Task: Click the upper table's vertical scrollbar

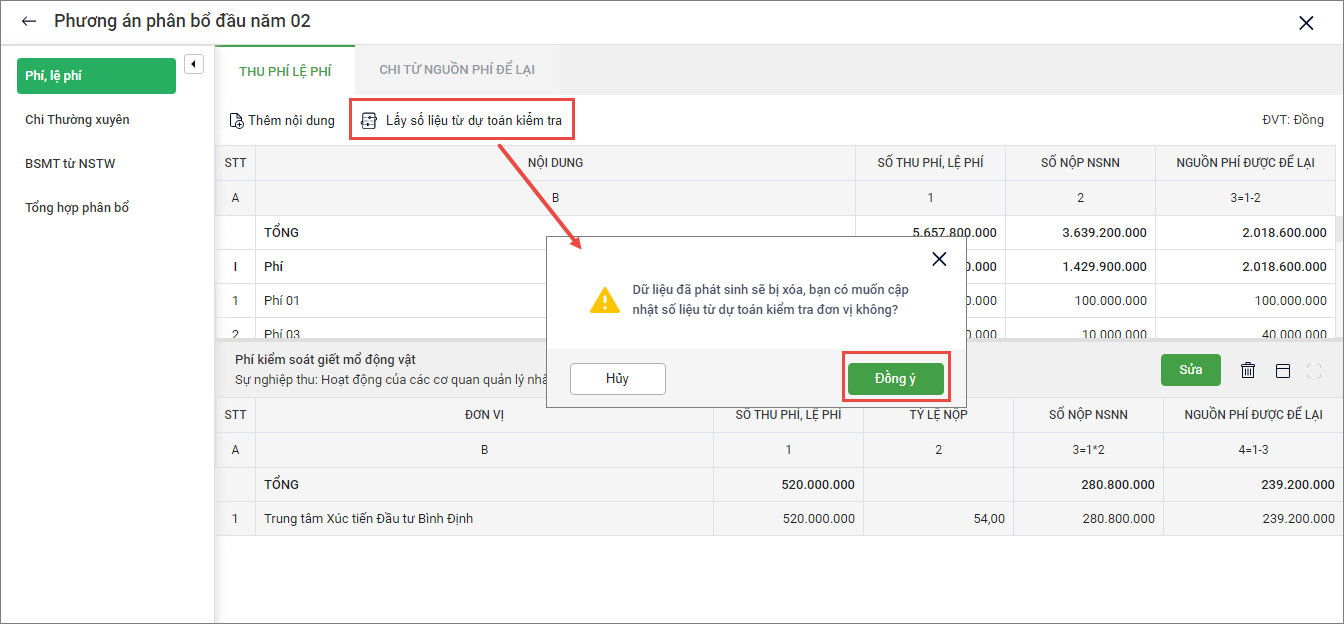Action: [1339, 230]
